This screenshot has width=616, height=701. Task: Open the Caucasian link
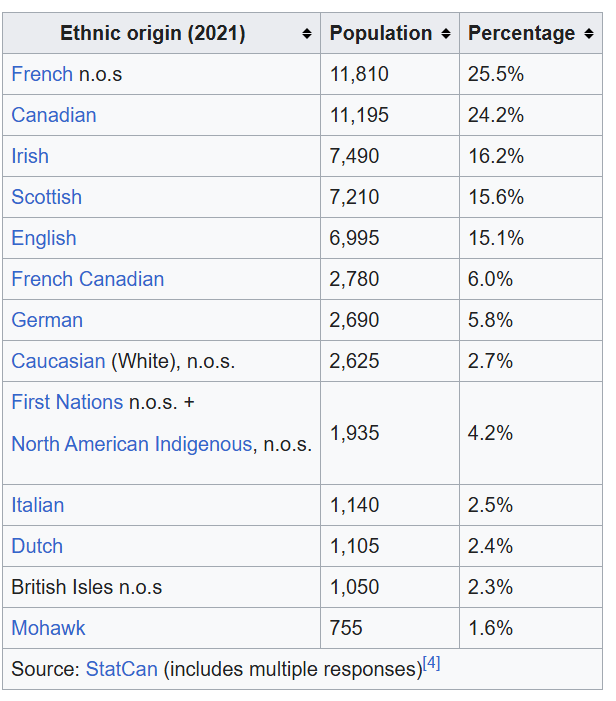click(x=58, y=361)
